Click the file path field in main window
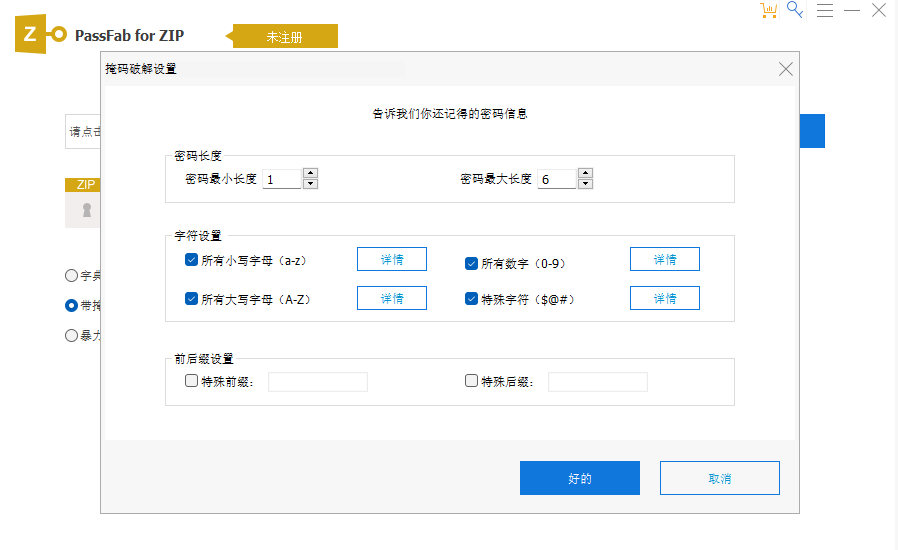898x550 pixels. (x=83, y=131)
